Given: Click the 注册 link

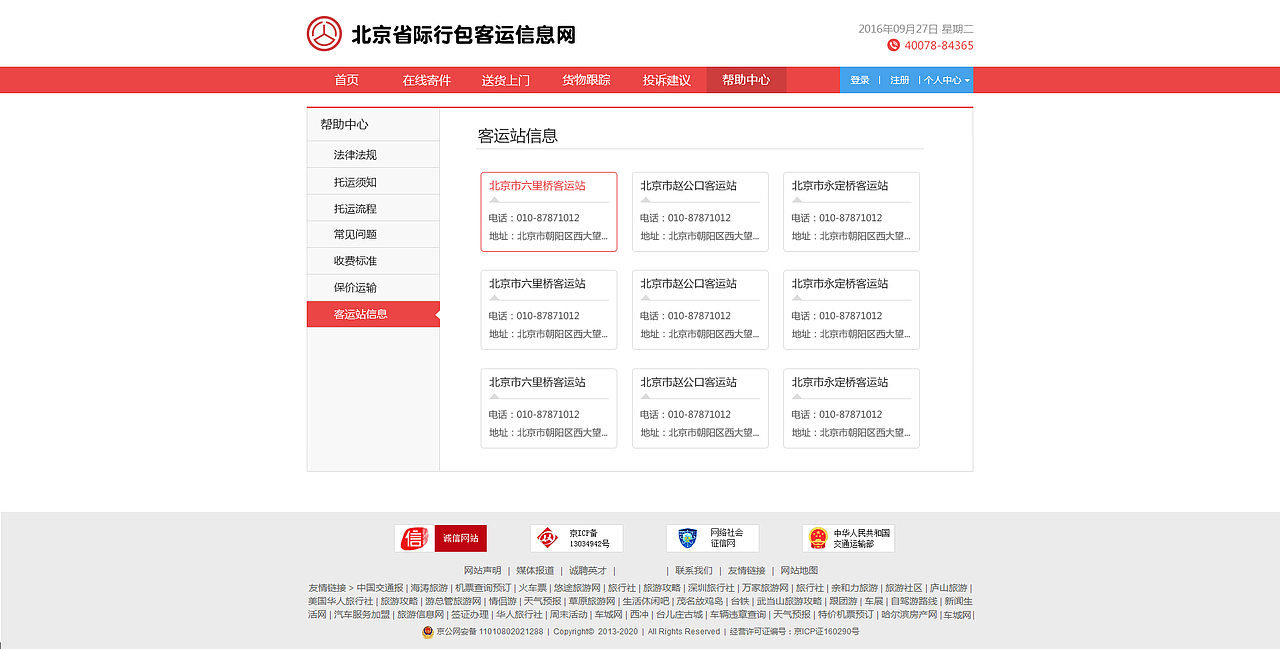Looking at the screenshot, I should (898, 79).
